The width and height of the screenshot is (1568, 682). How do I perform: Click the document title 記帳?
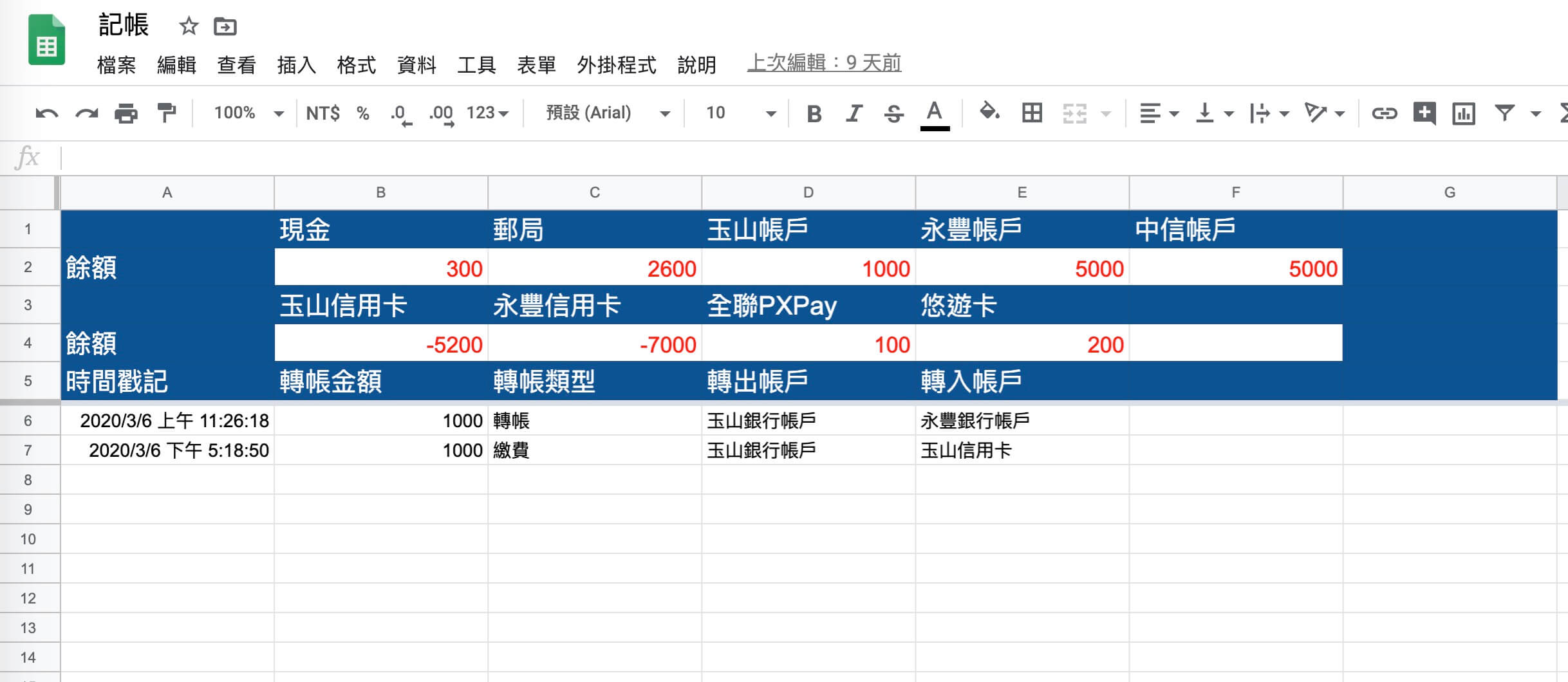point(124,26)
